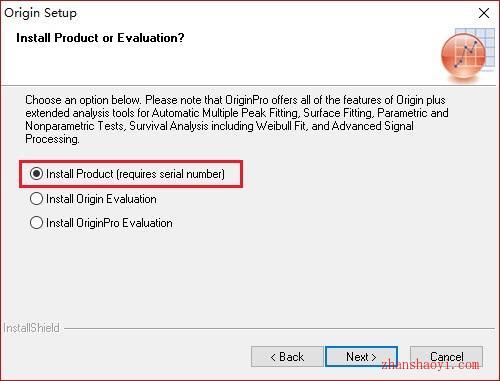Click the Origin Setup title bar text
This screenshot has width=500, height=381.
click(40, 13)
